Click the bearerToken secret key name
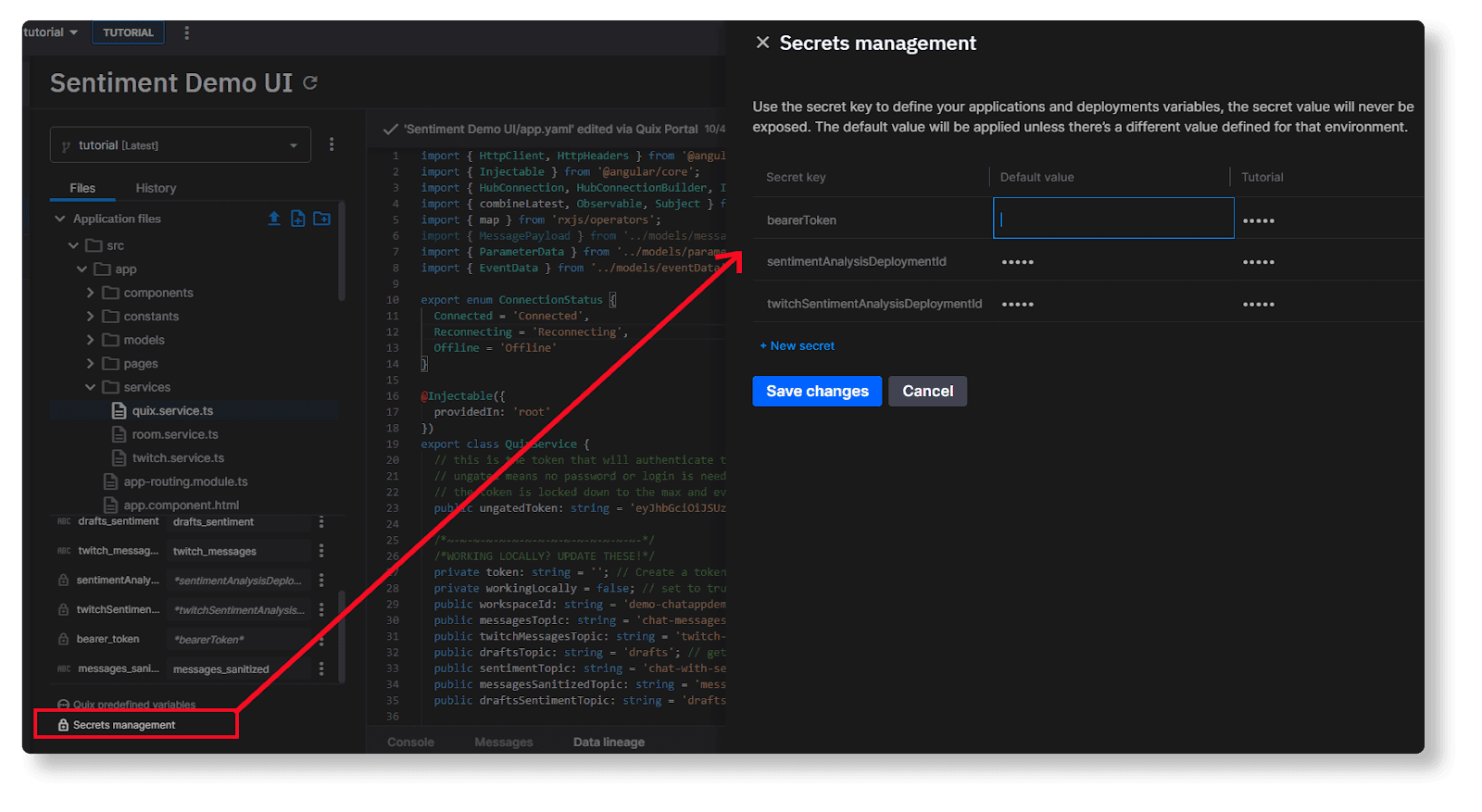1482x812 pixels. click(x=801, y=220)
